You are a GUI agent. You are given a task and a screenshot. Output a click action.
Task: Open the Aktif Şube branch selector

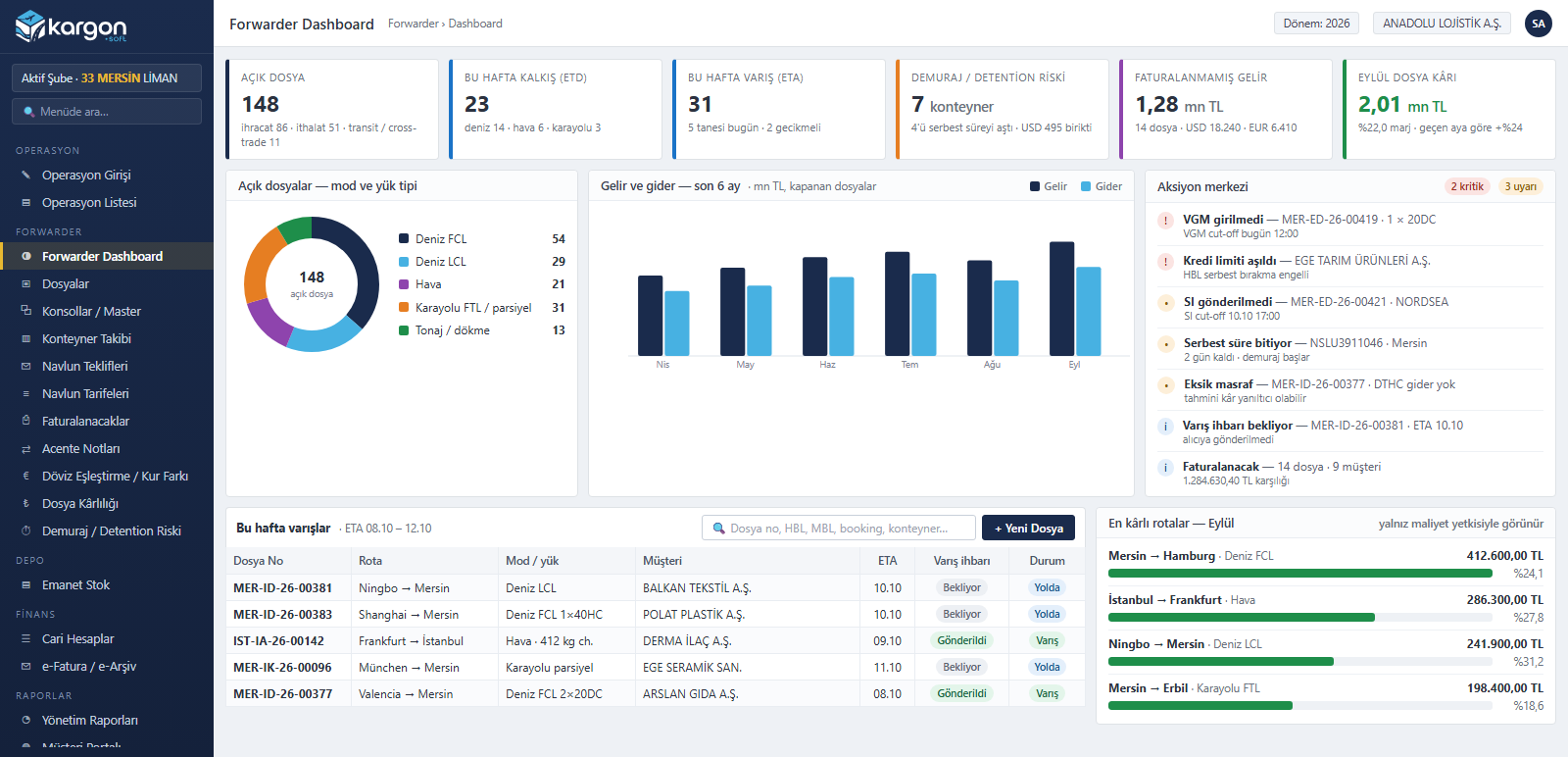[107, 78]
